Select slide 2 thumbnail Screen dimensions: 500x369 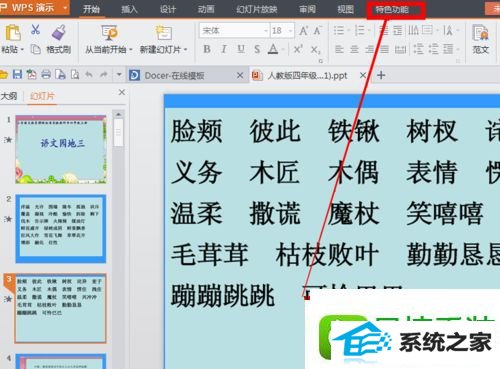coord(61,229)
